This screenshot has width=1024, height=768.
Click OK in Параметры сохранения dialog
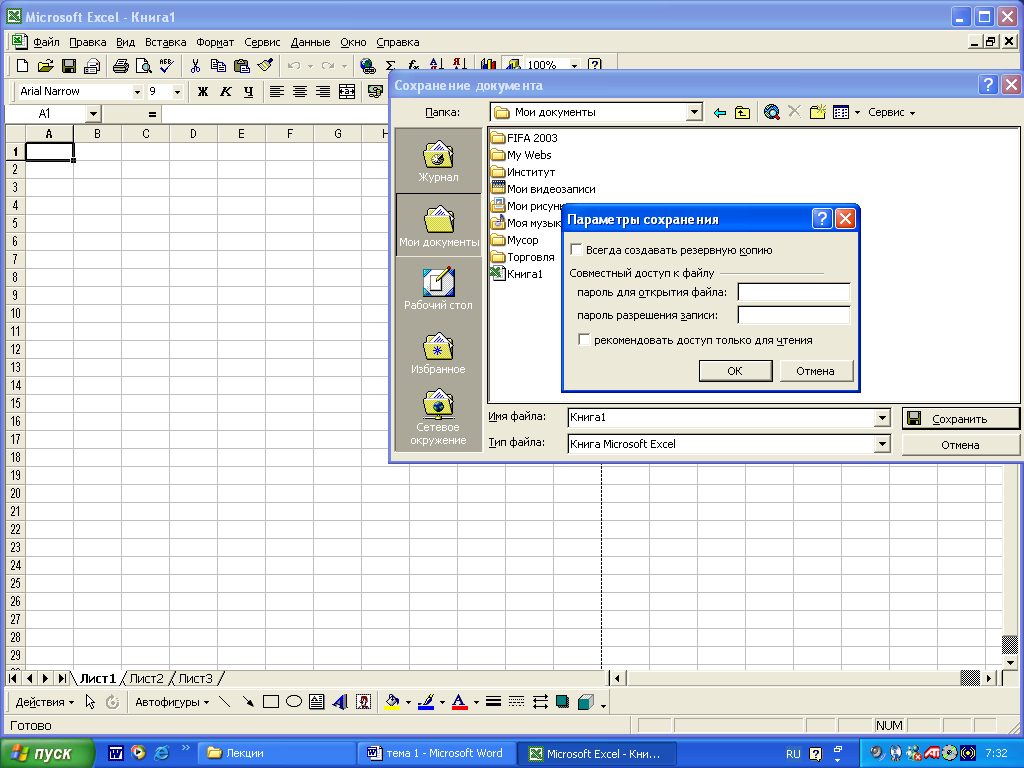click(735, 371)
